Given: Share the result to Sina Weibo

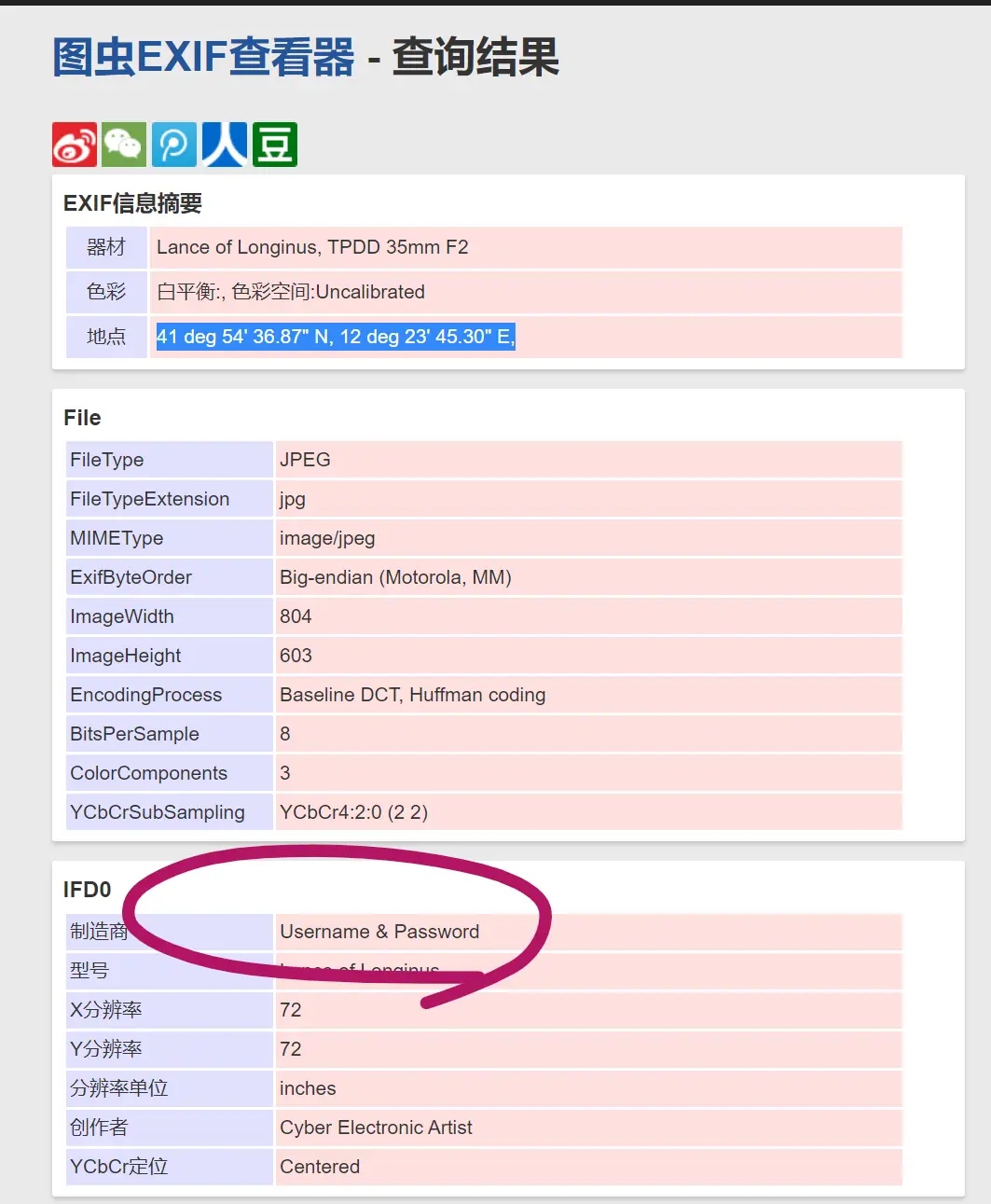Looking at the screenshot, I should tap(75, 145).
